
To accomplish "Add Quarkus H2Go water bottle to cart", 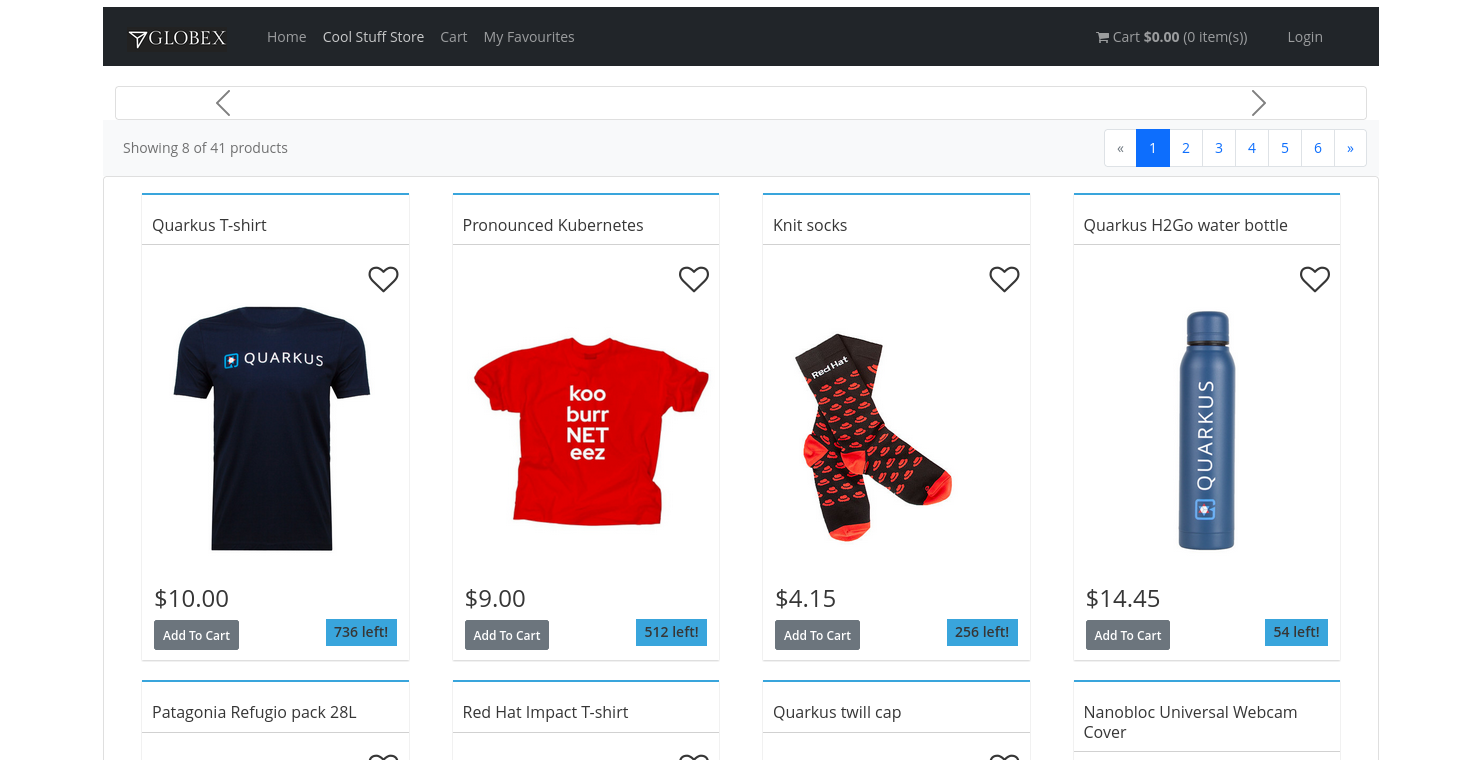I will [1128, 635].
